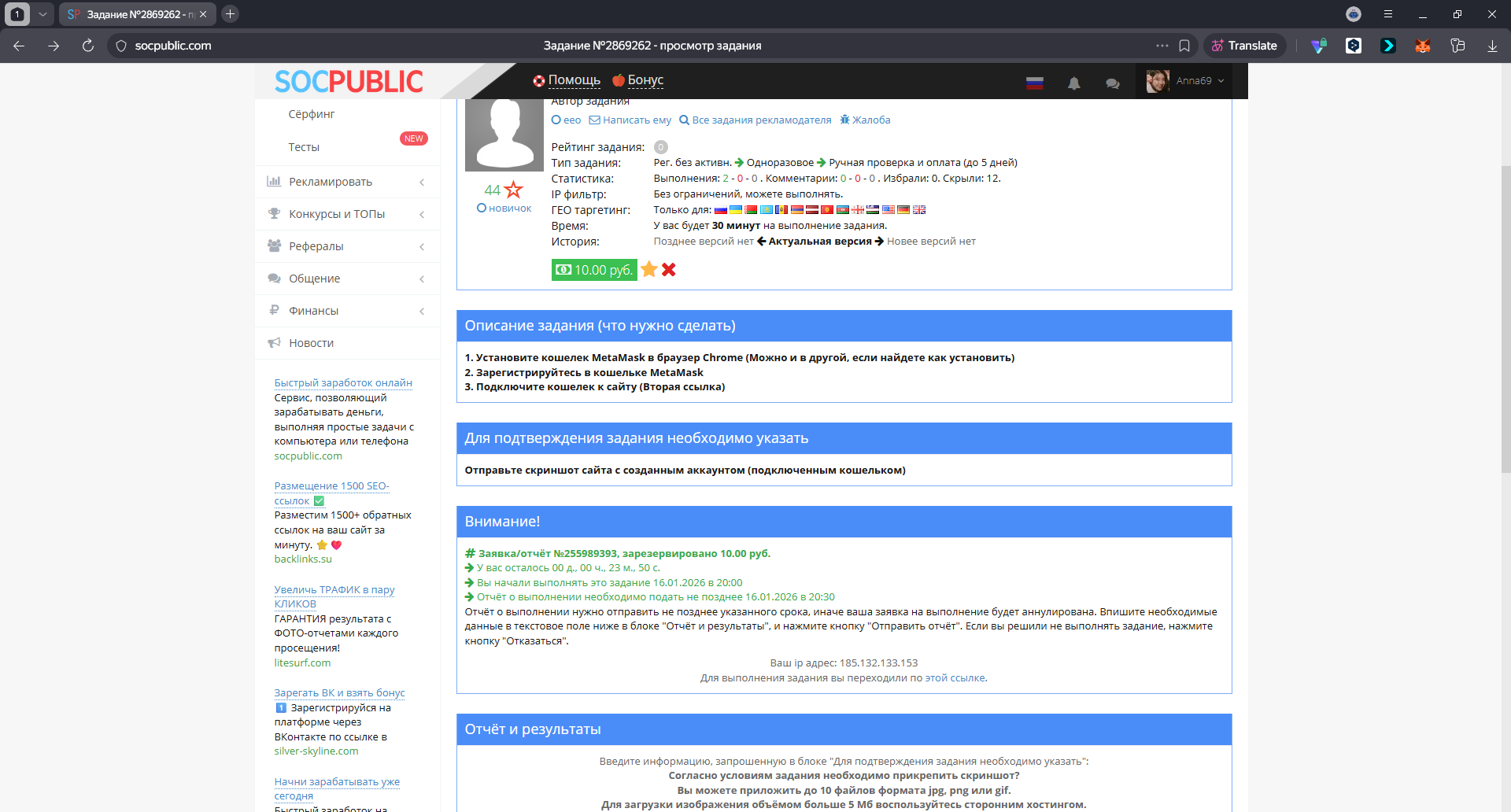This screenshot has height=812, width=1511.
Task: Open Увеличь ТРАФИК в пару КЛИКОВ ad
Action: pyautogui.click(x=334, y=596)
